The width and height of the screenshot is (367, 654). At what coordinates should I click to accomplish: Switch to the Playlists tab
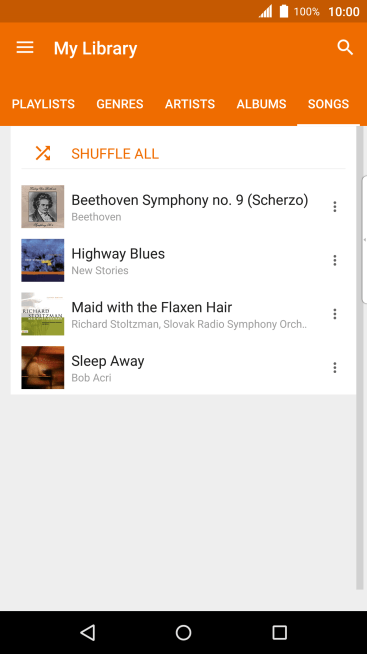click(x=43, y=104)
